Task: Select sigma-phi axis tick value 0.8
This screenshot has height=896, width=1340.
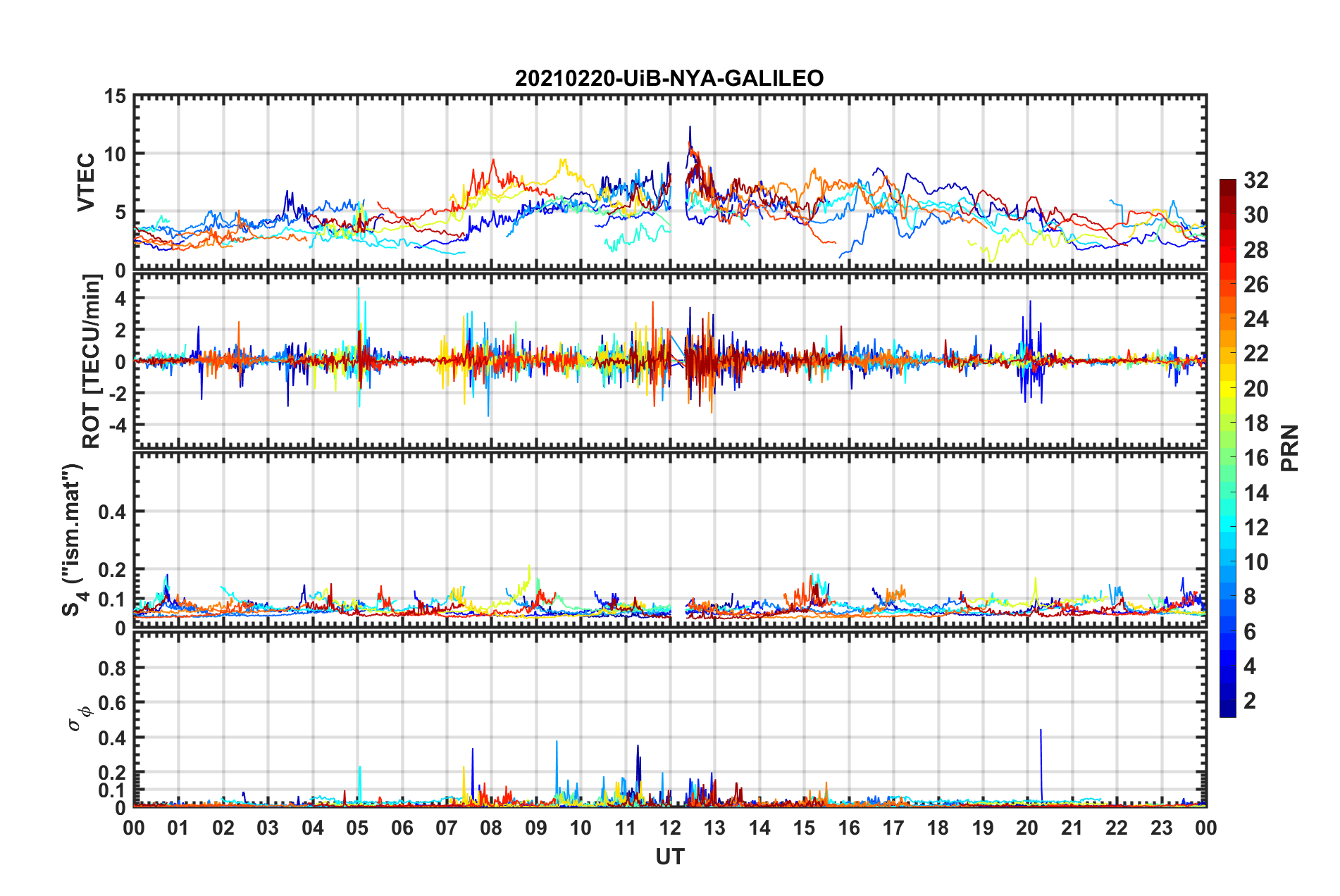Action: tap(113, 668)
